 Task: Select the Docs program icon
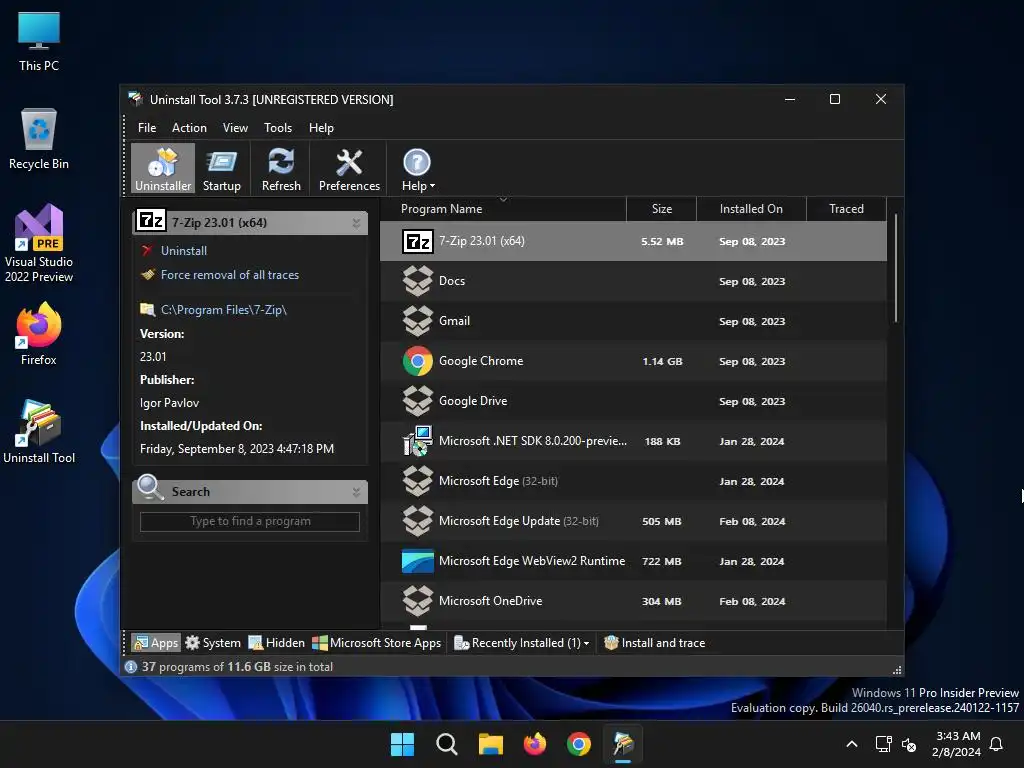[x=417, y=281]
